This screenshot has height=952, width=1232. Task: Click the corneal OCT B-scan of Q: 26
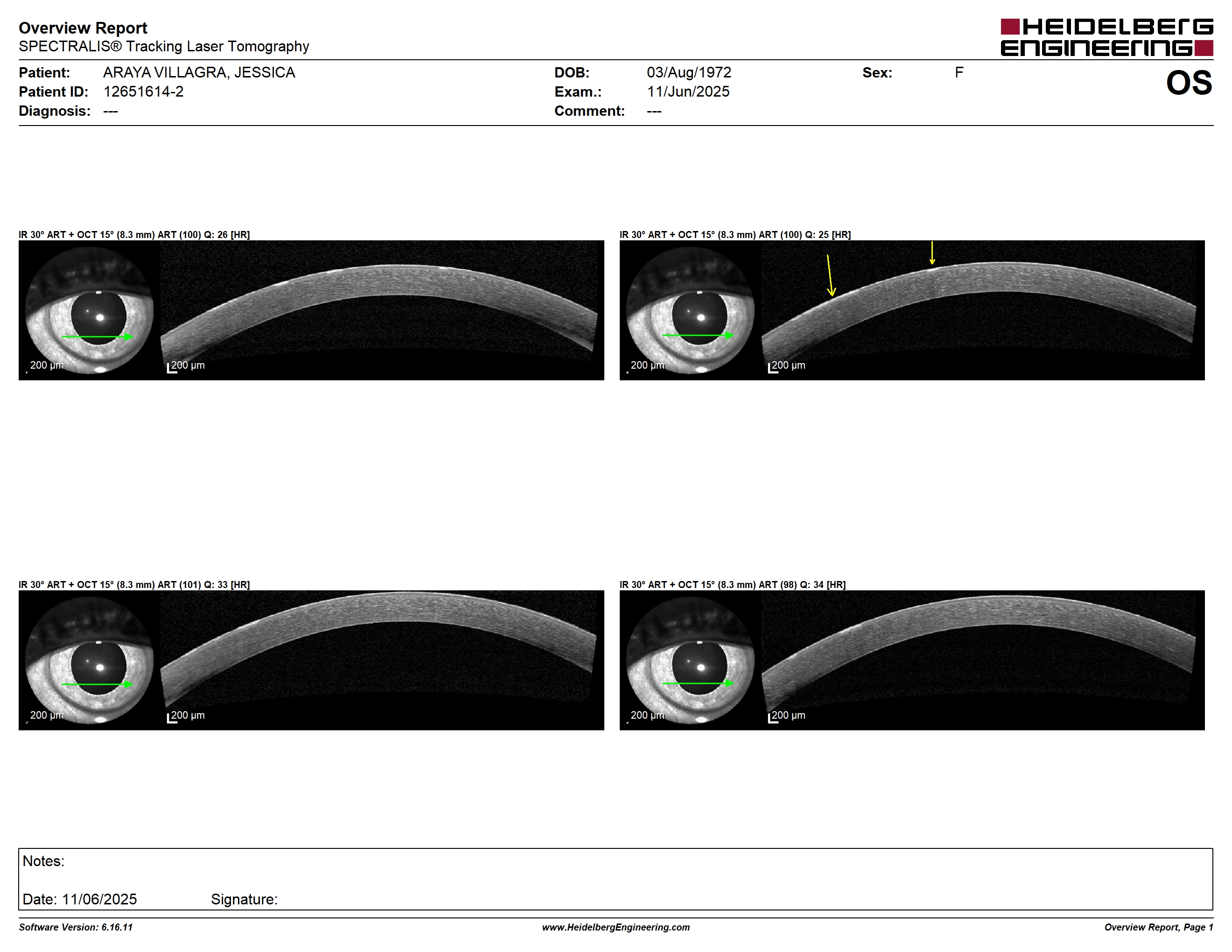(382, 310)
